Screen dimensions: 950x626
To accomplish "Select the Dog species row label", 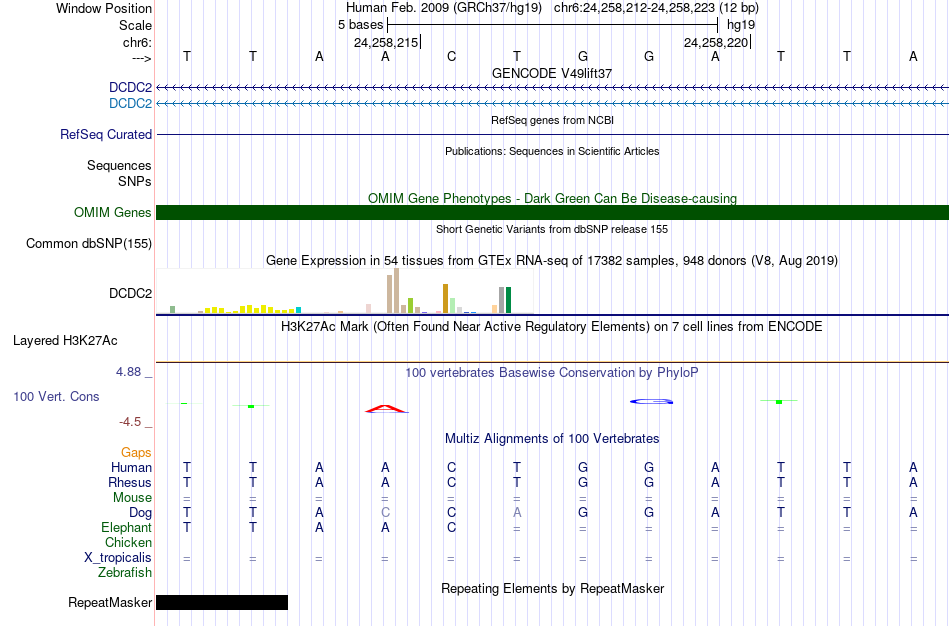I will 141,513.
